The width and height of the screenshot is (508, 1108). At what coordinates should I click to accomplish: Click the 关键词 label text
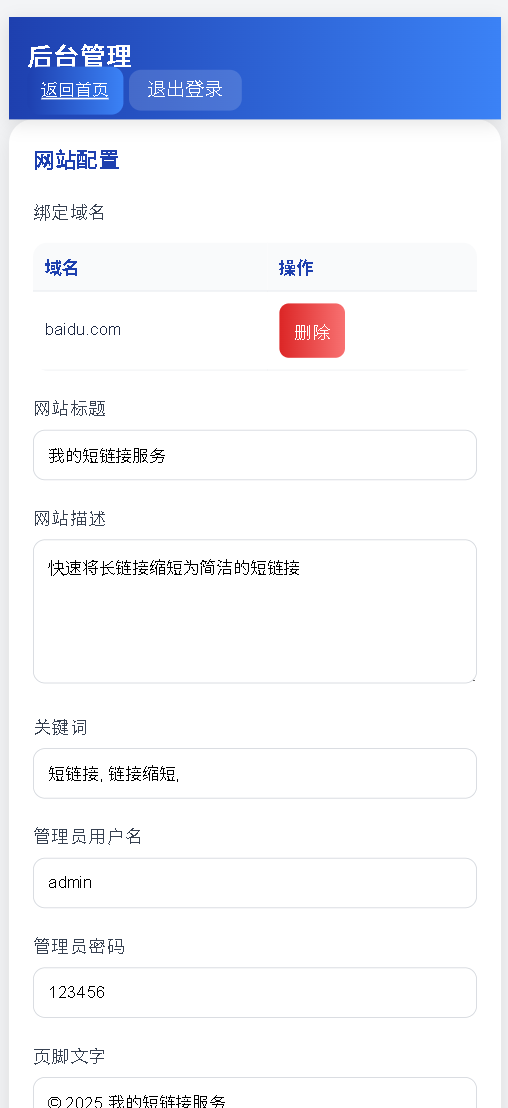click(x=61, y=727)
